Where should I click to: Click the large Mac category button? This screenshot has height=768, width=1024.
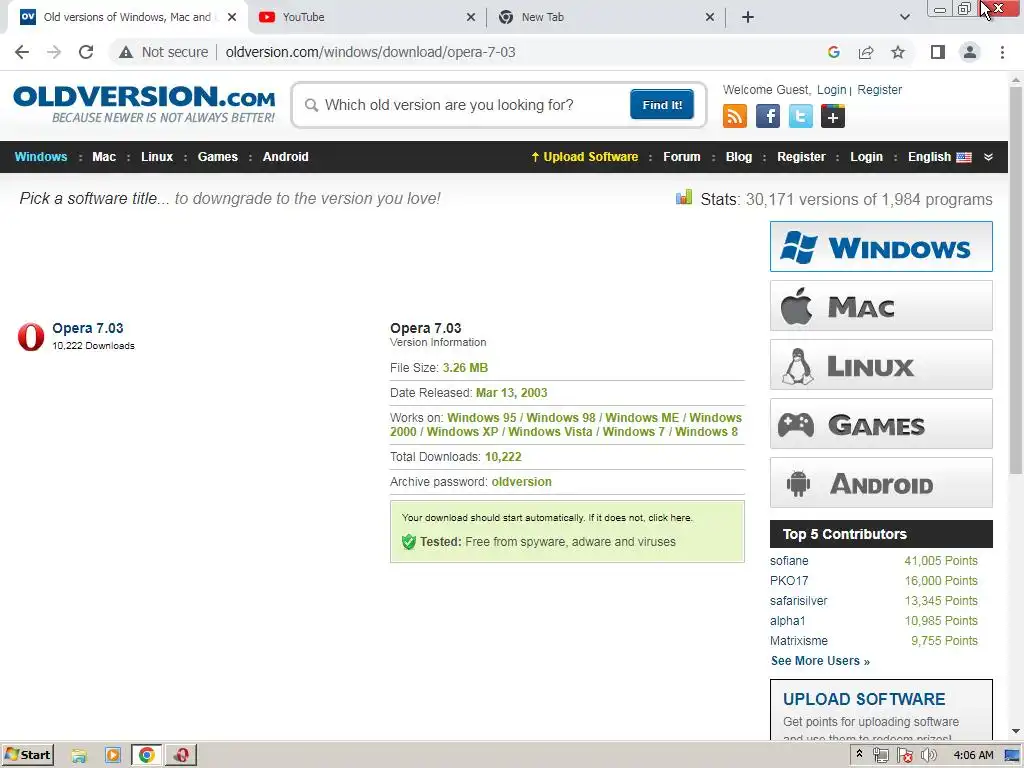click(x=881, y=306)
